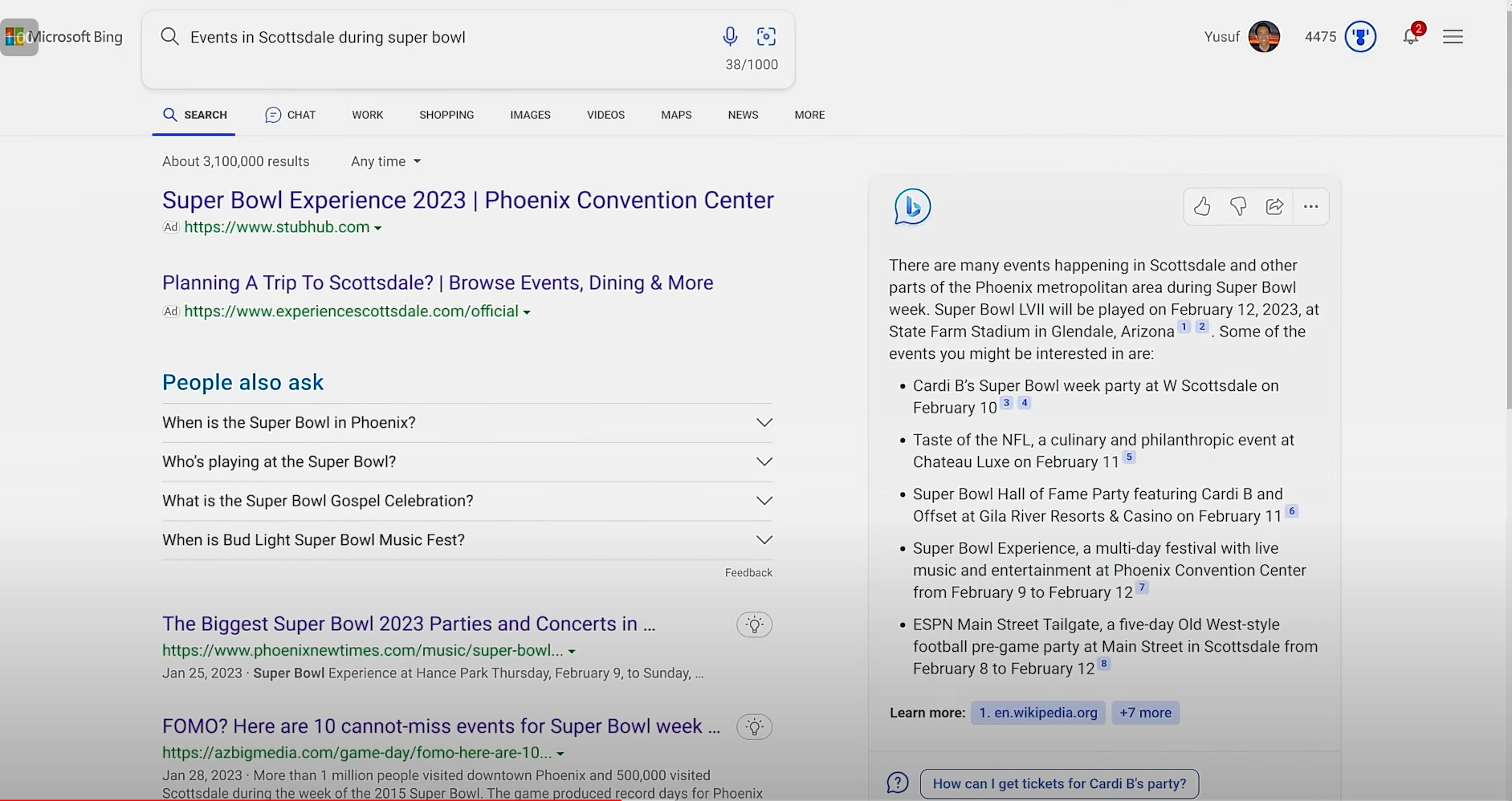
Task: Click lightbulb icon beside Phoenix New Times result
Action: (x=754, y=624)
